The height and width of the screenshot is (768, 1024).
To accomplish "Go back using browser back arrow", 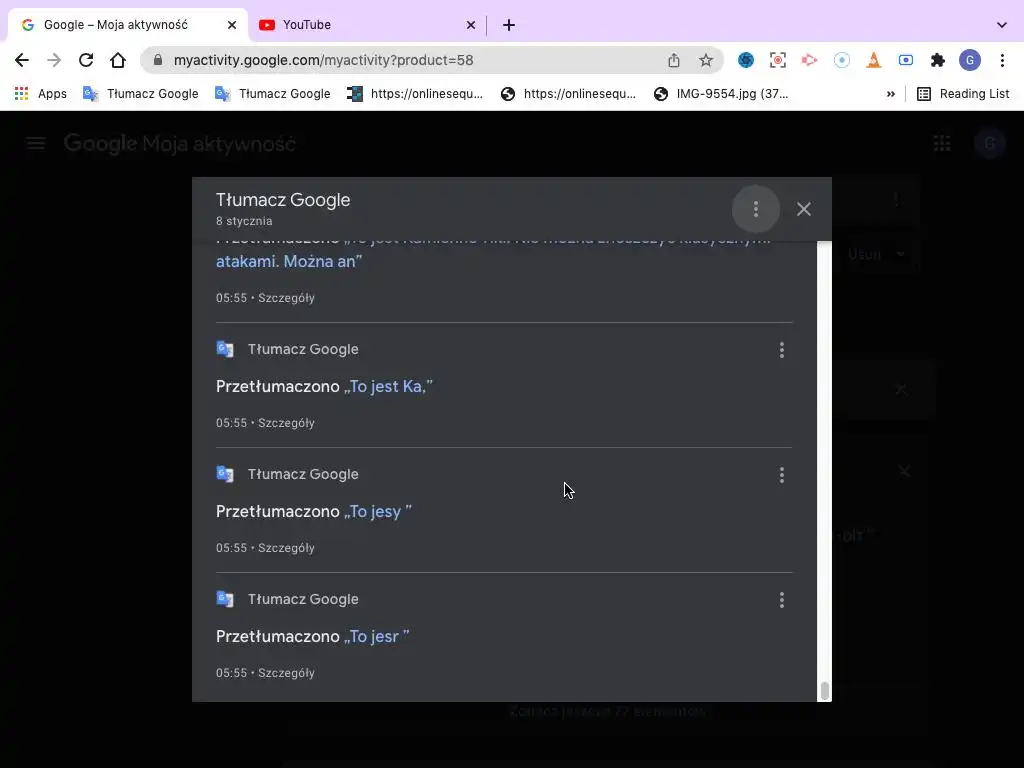I will point(22,60).
